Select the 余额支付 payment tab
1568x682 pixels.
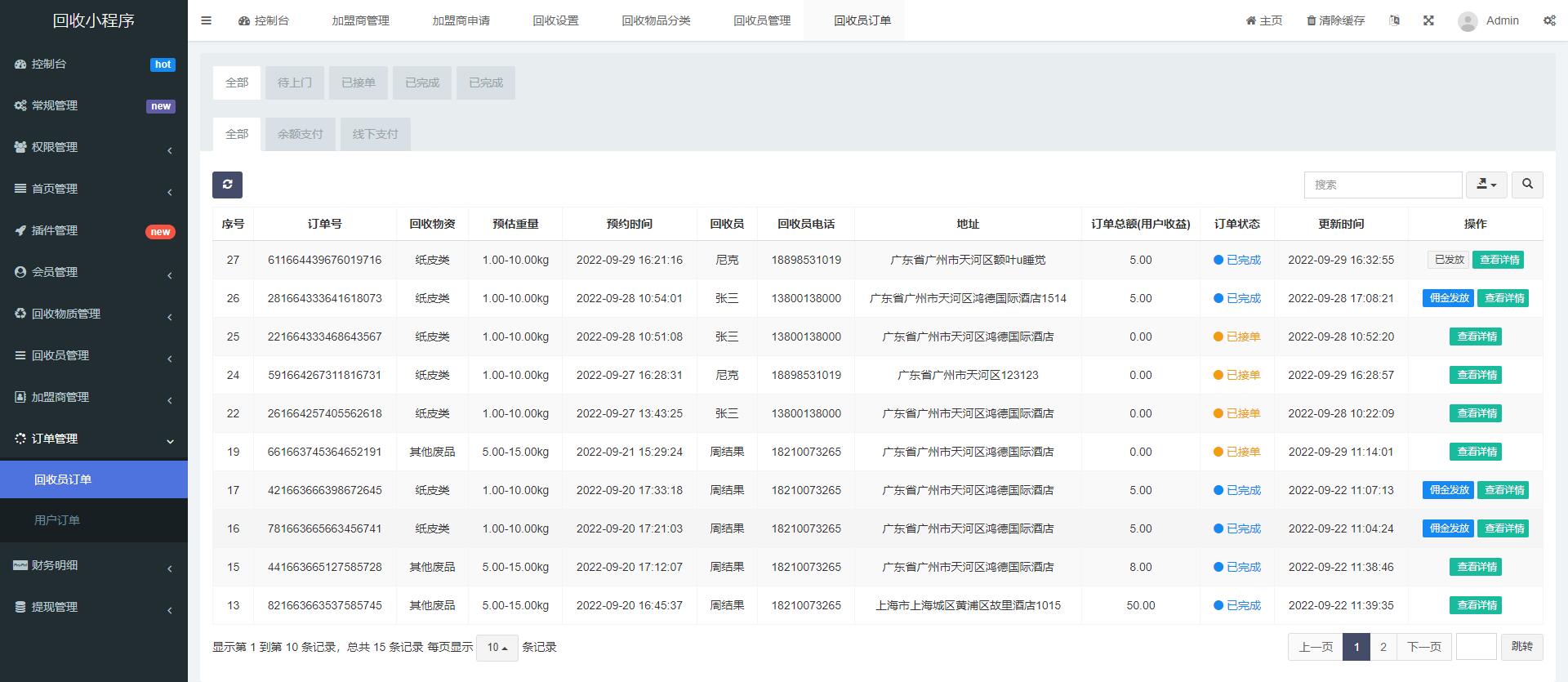coord(300,134)
